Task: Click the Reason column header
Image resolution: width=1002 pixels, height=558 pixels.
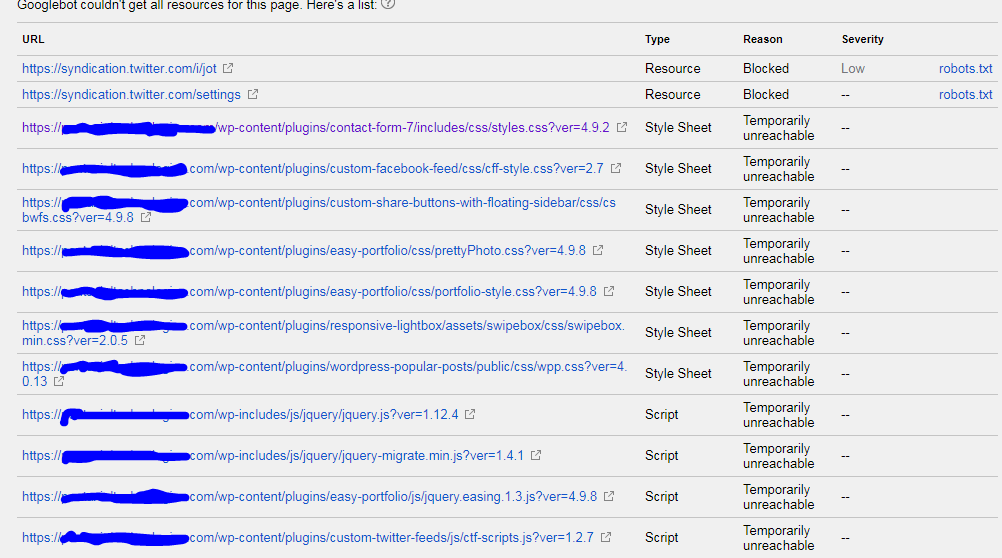Action: (x=762, y=40)
